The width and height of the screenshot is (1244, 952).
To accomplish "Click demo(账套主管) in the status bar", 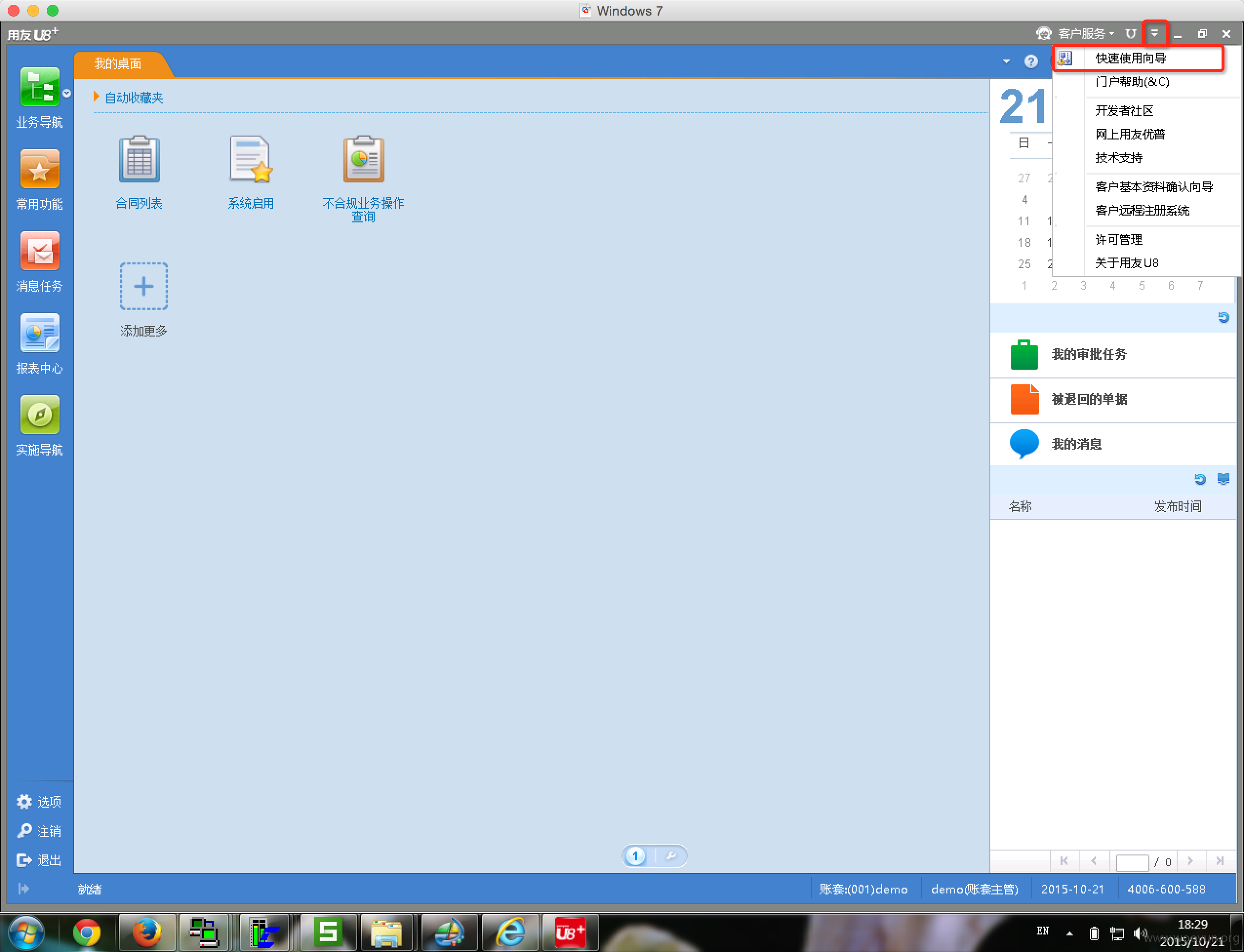I will click(974, 889).
